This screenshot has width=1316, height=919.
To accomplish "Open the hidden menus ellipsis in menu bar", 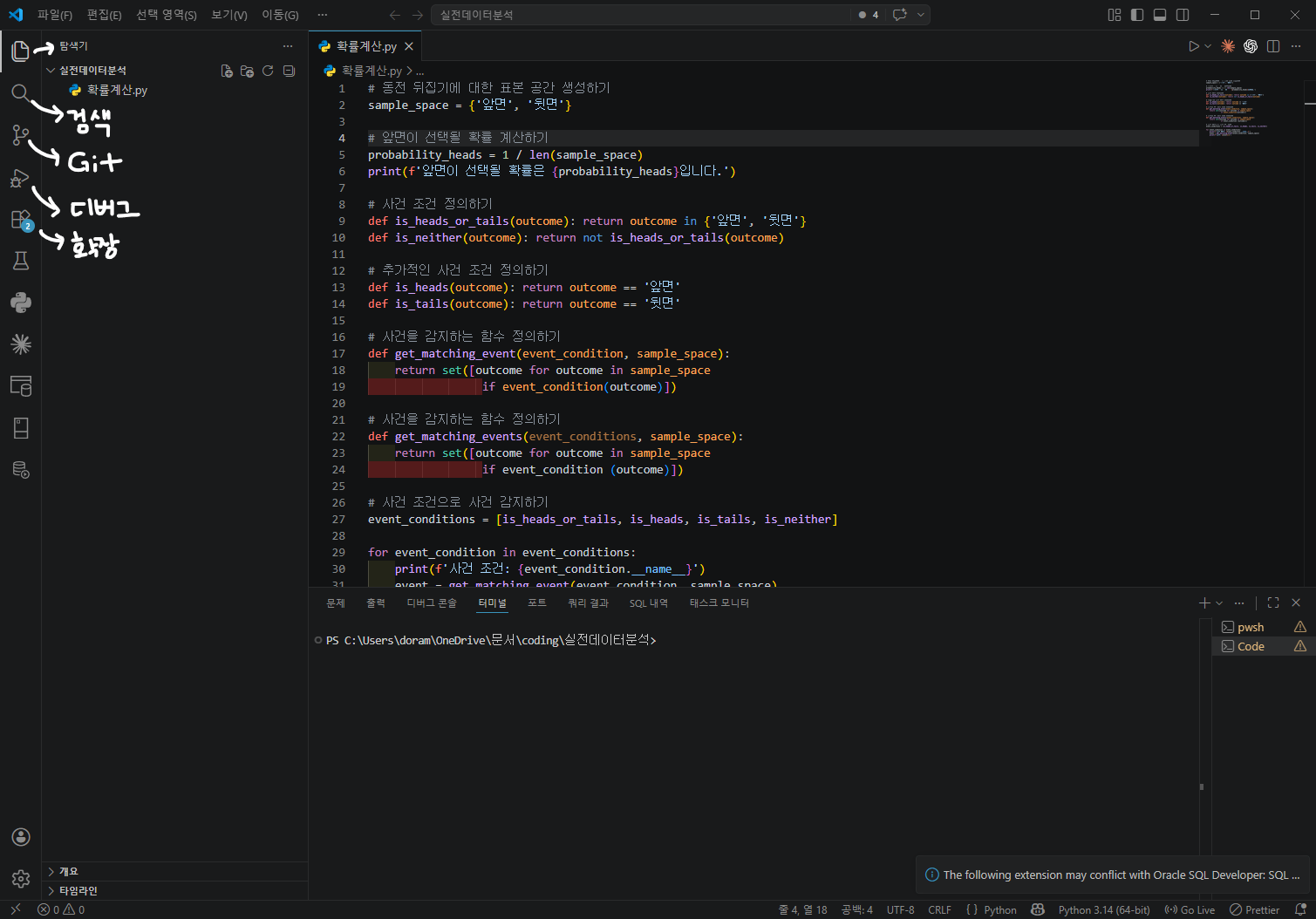I will pos(323,15).
